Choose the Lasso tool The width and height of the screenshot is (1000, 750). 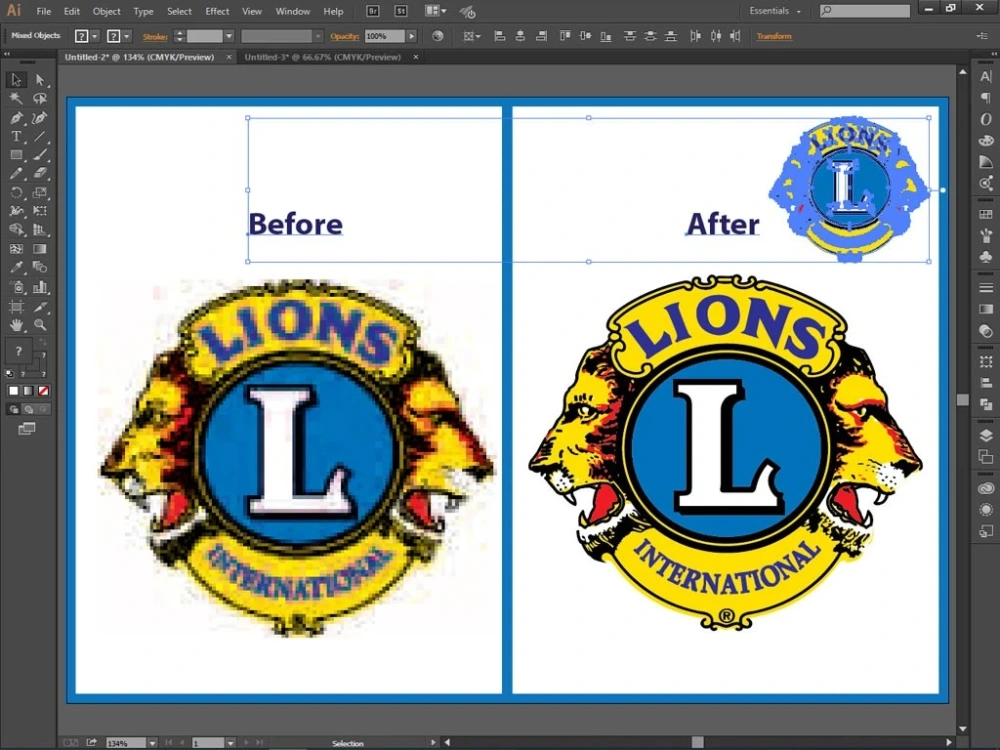coord(40,98)
